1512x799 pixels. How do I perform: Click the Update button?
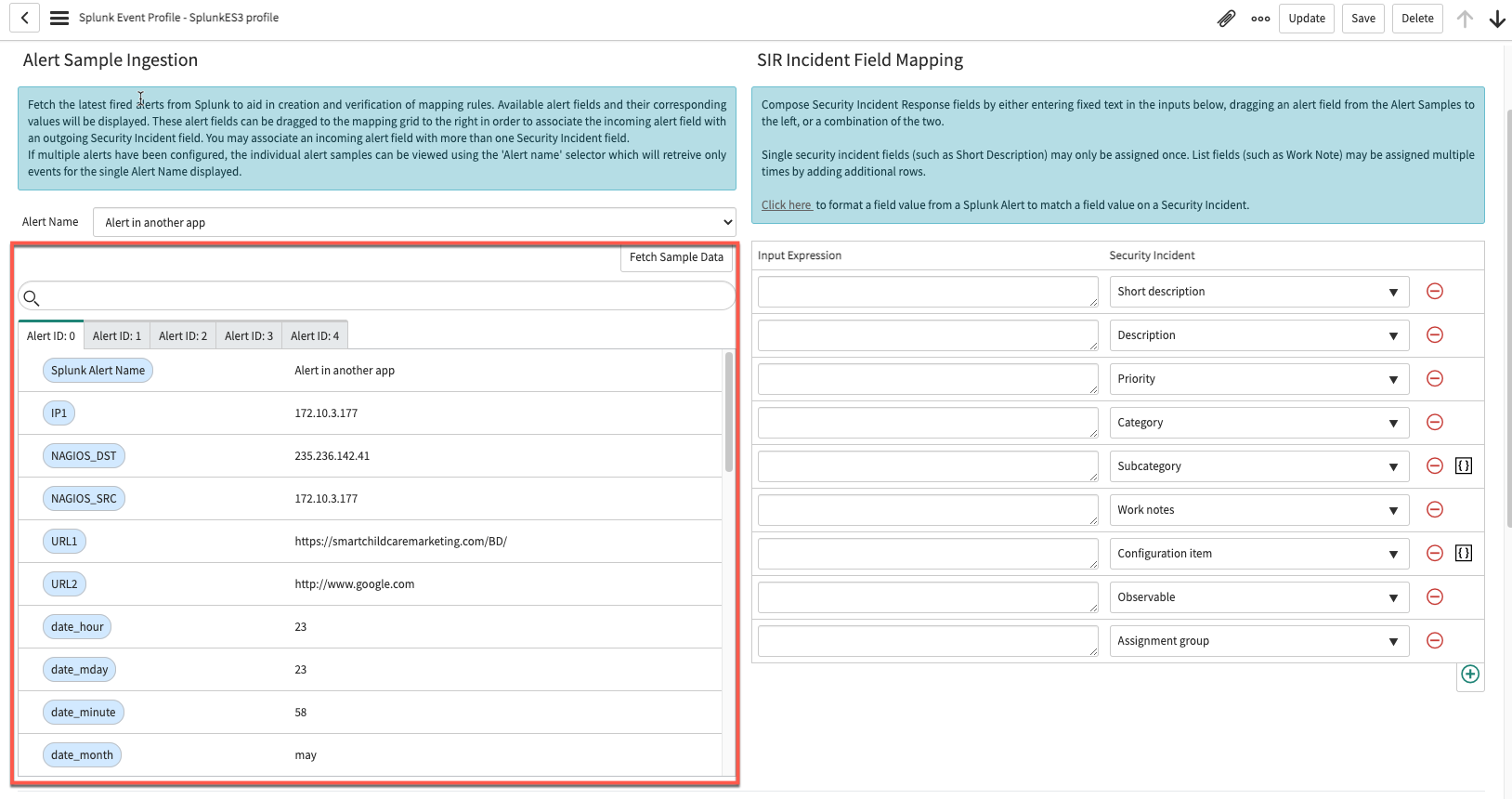click(x=1307, y=19)
